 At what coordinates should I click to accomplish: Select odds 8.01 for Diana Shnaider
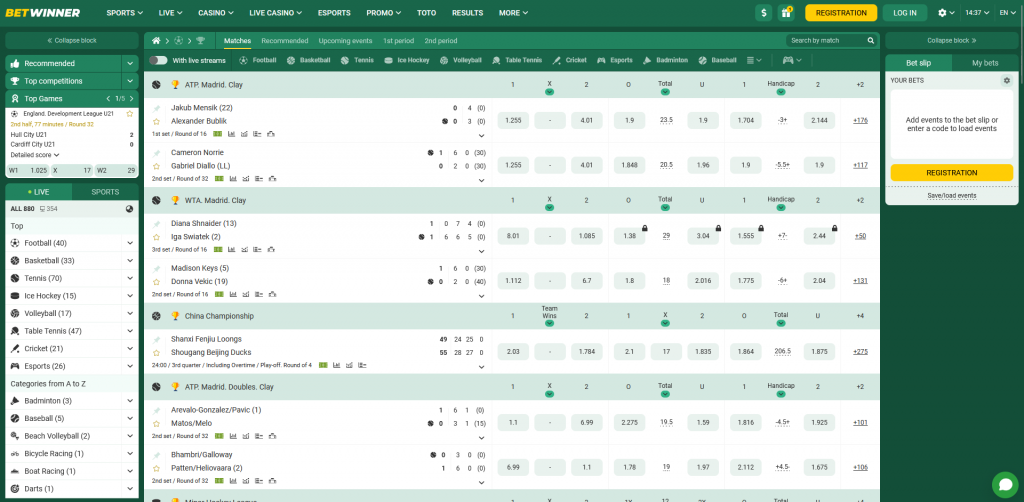[513, 236]
